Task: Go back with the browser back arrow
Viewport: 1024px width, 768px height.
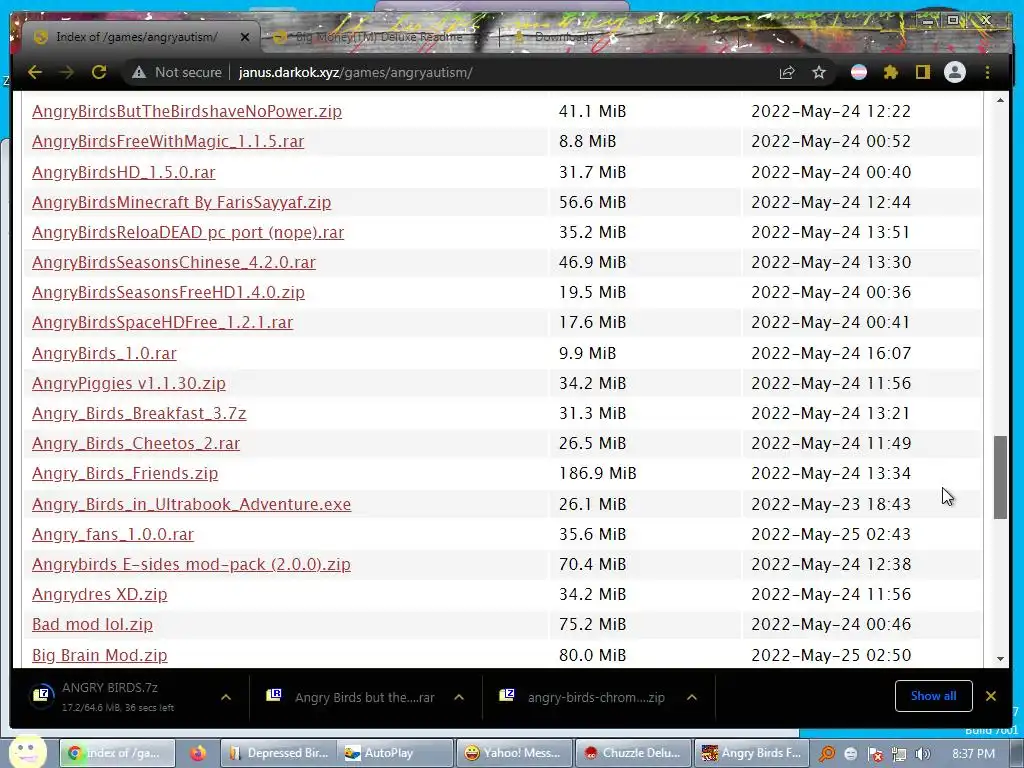Action: (35, 72)
